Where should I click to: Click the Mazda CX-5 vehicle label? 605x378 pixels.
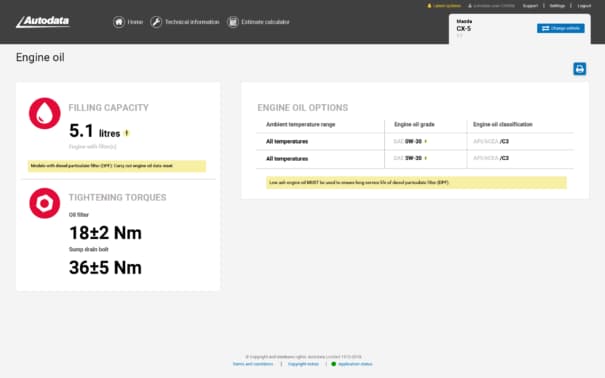pyautogui.click(x=464, y=25)
